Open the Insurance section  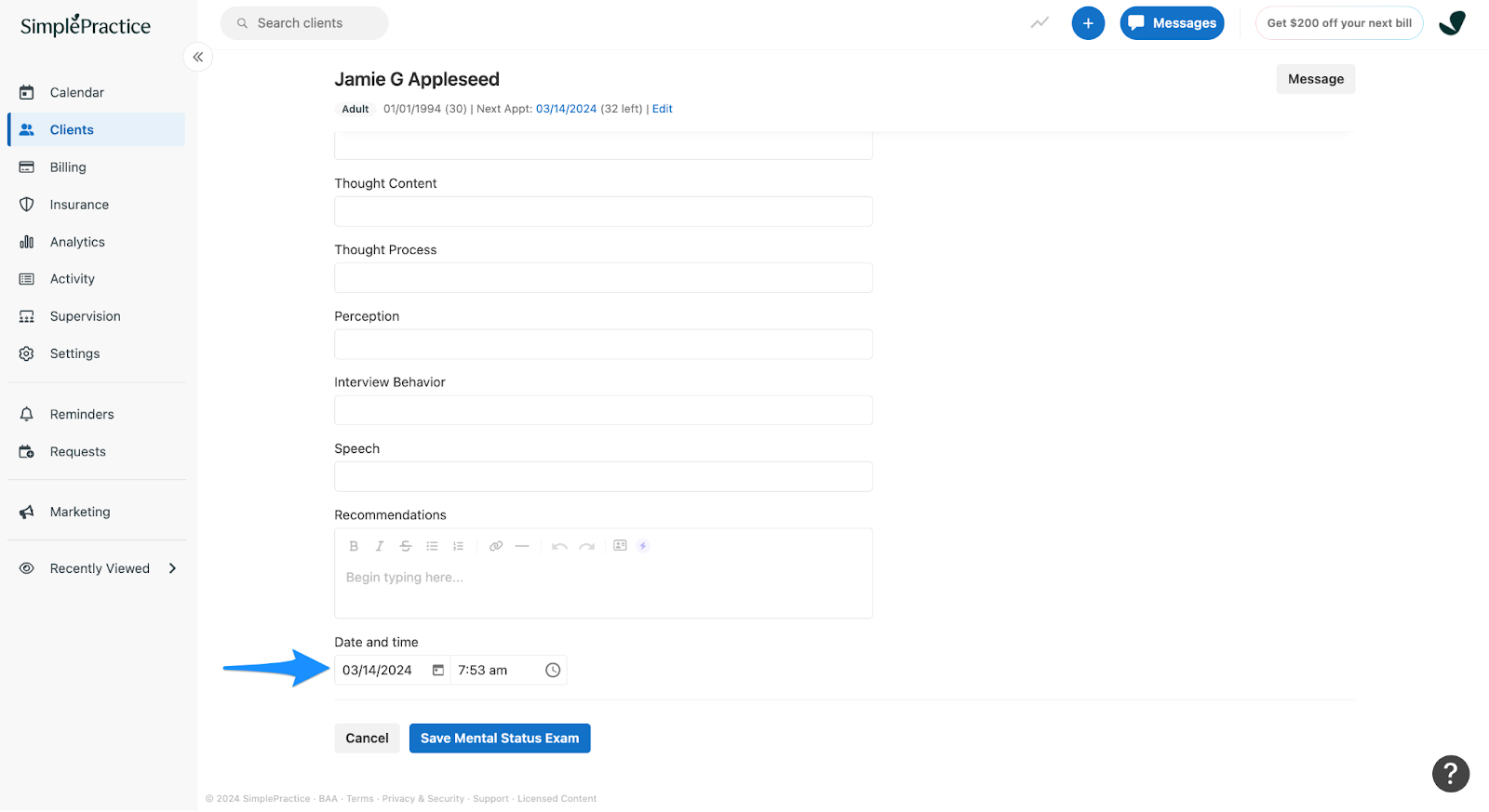97,205
